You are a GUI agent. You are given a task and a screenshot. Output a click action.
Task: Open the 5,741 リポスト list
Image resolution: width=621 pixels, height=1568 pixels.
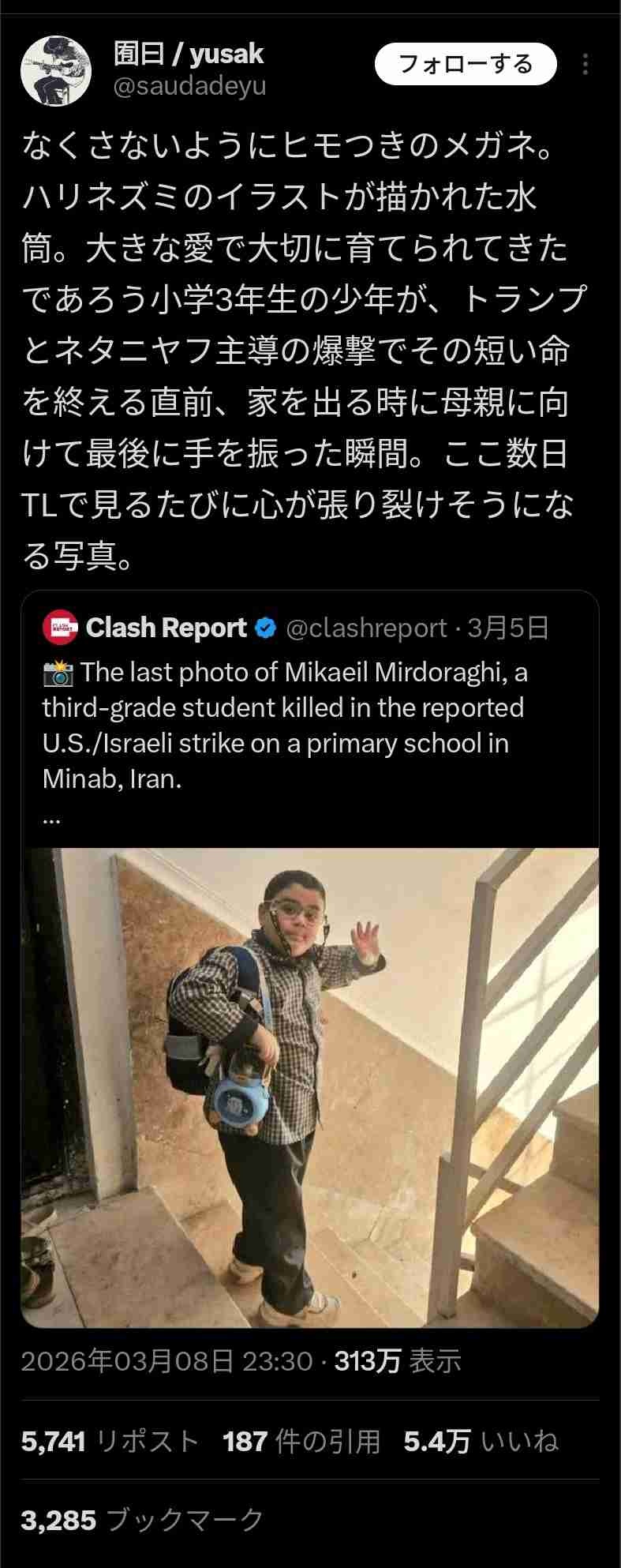110,1442
